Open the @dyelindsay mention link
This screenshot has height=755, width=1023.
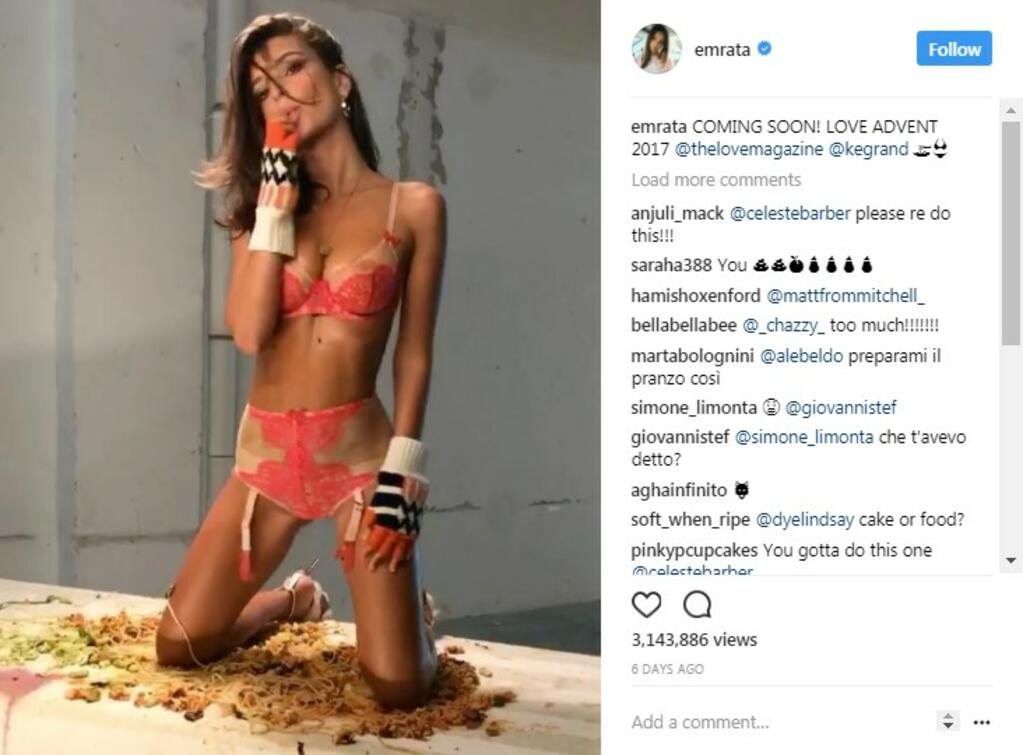click(x=804, y=519)
